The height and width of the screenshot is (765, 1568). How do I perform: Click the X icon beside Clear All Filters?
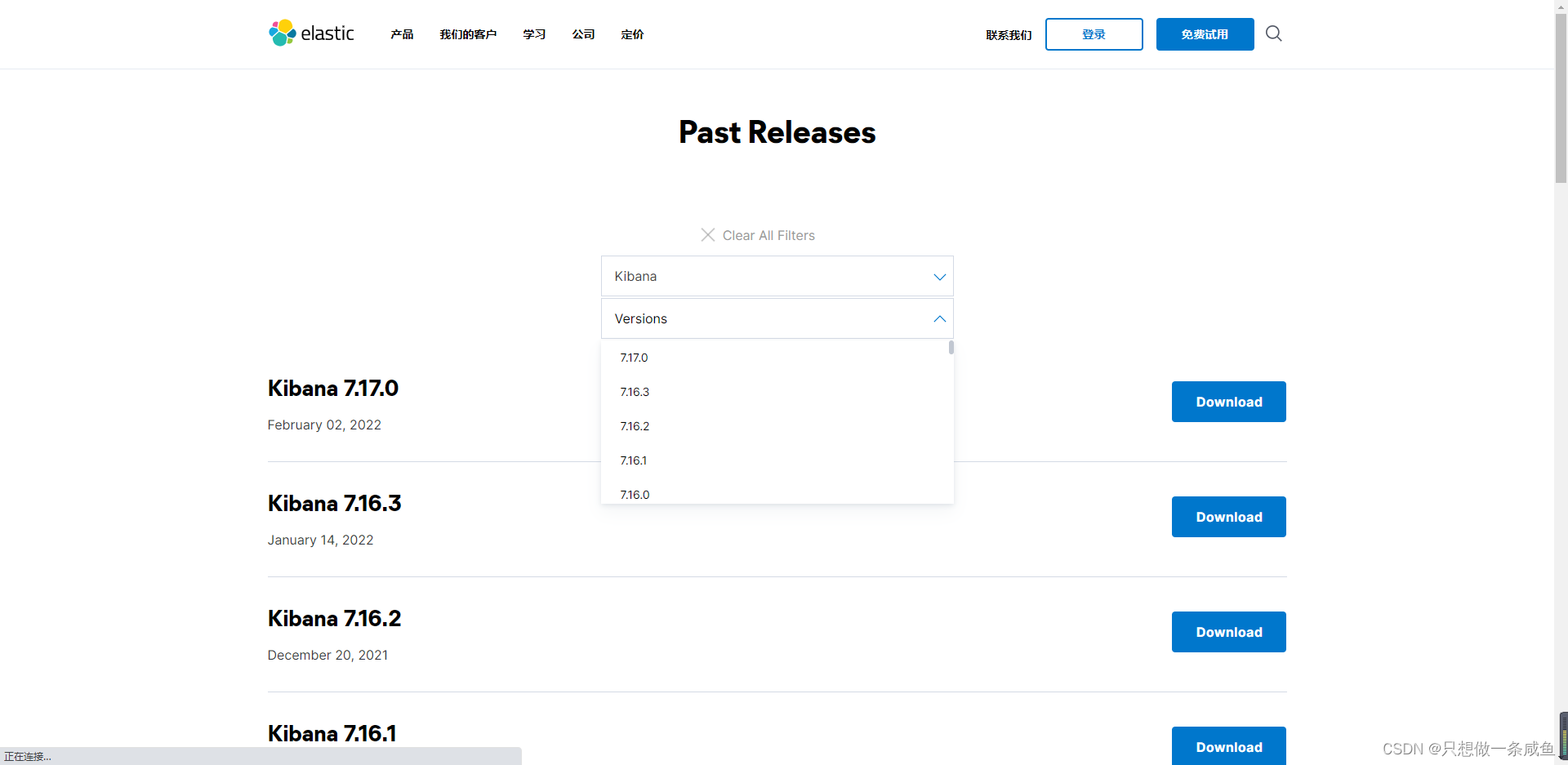708,235
